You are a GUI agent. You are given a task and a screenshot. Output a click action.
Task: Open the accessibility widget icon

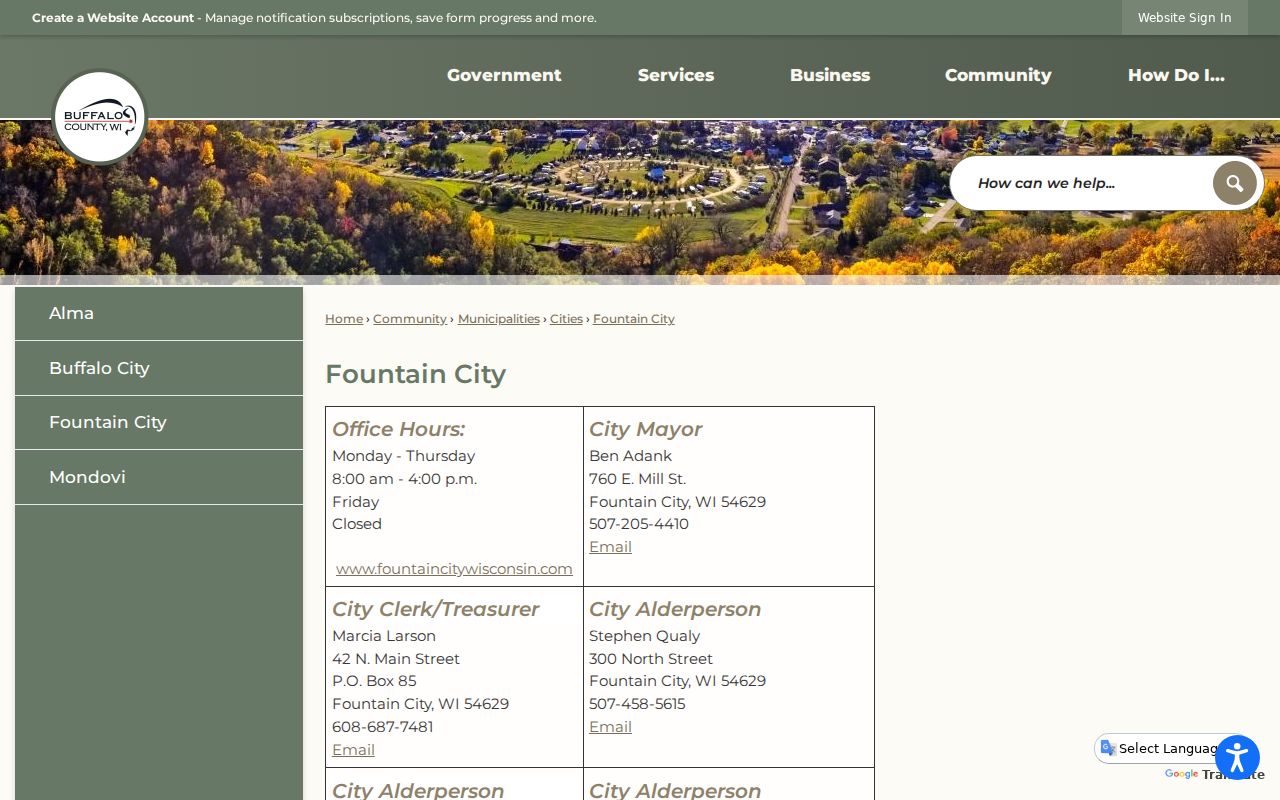(1237, 758)
